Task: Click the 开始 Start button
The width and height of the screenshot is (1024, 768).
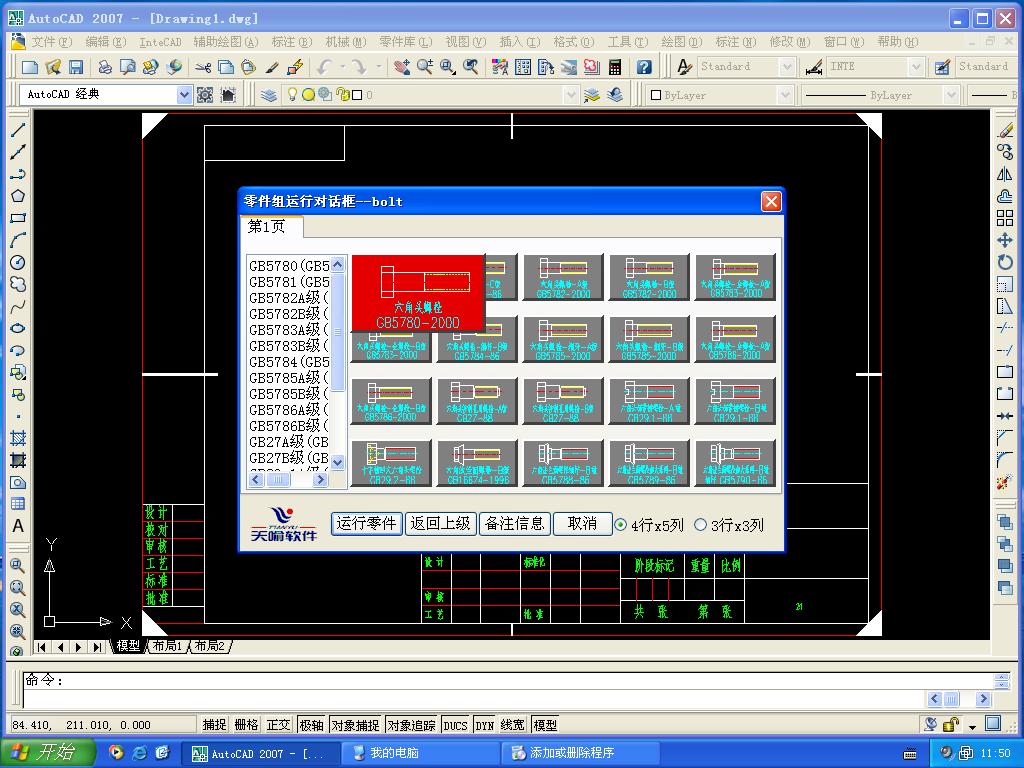Action: (48, 752)
